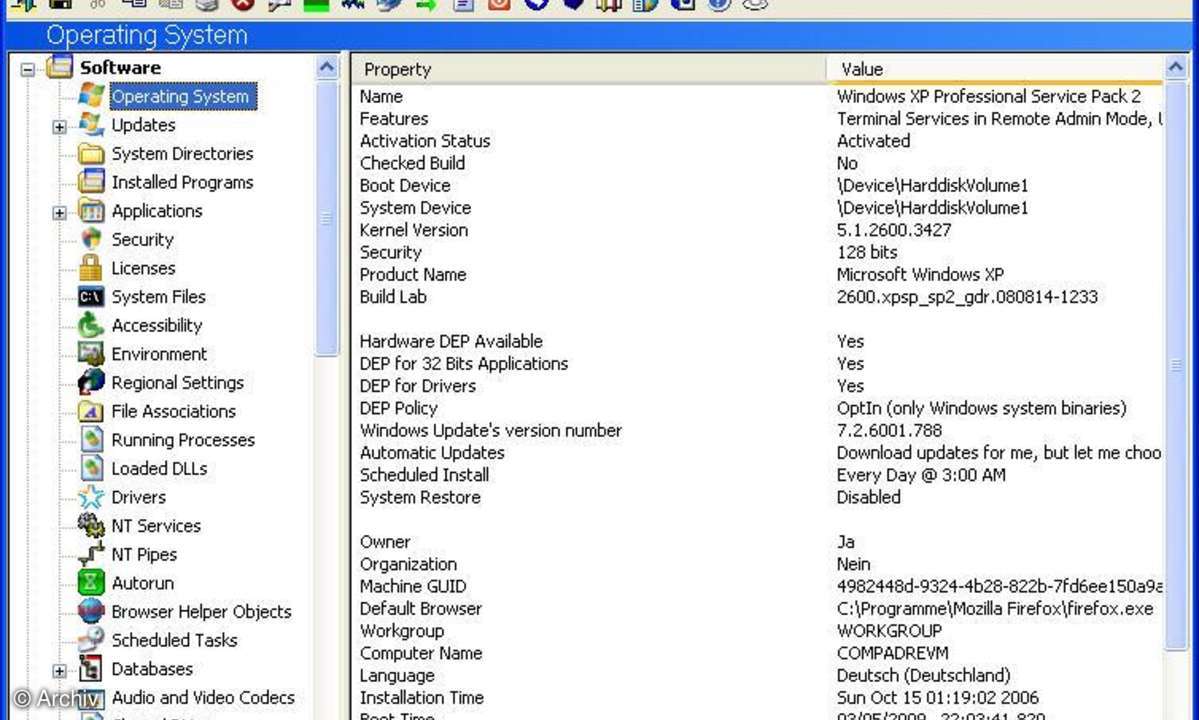Click the Machine GUID value
This screenshot has width=1199, height=720.
coord(999,586)
